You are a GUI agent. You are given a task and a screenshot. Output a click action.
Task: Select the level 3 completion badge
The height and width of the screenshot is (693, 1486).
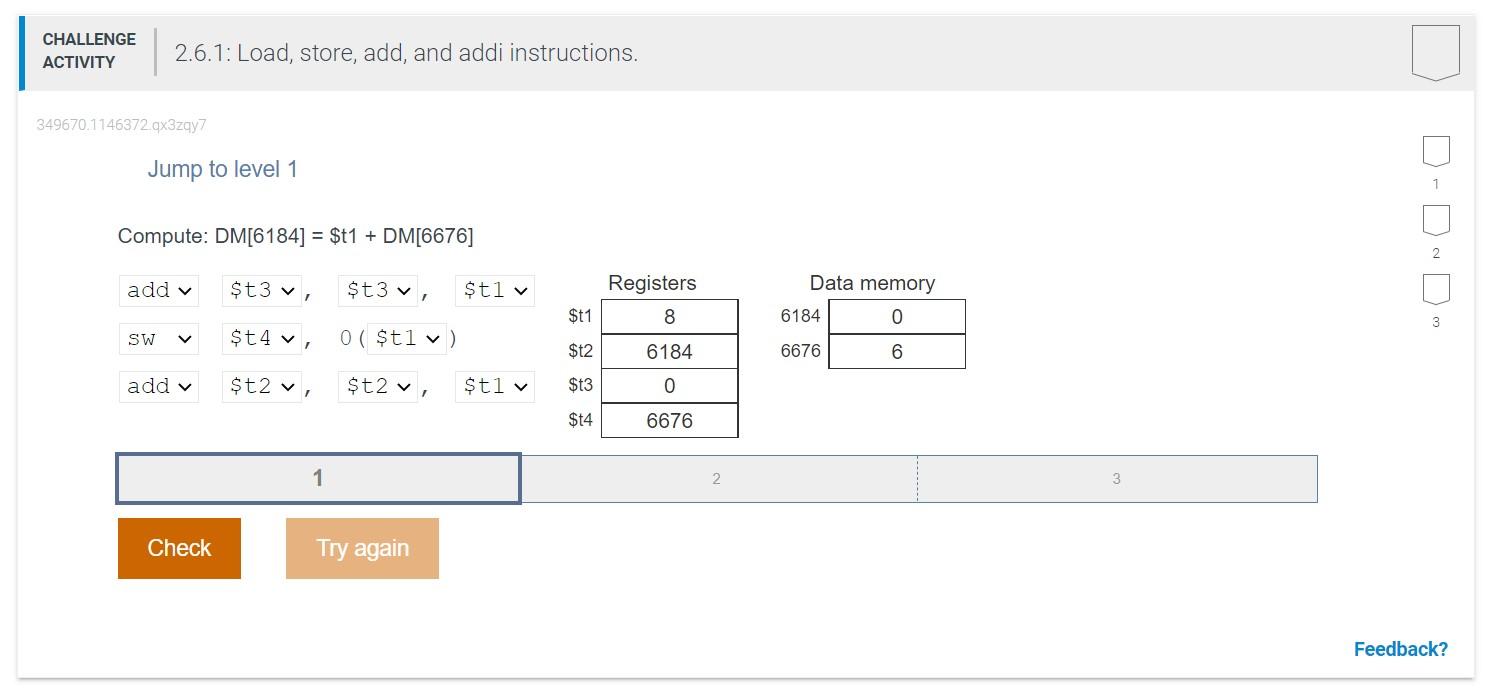pos(1436,290)
